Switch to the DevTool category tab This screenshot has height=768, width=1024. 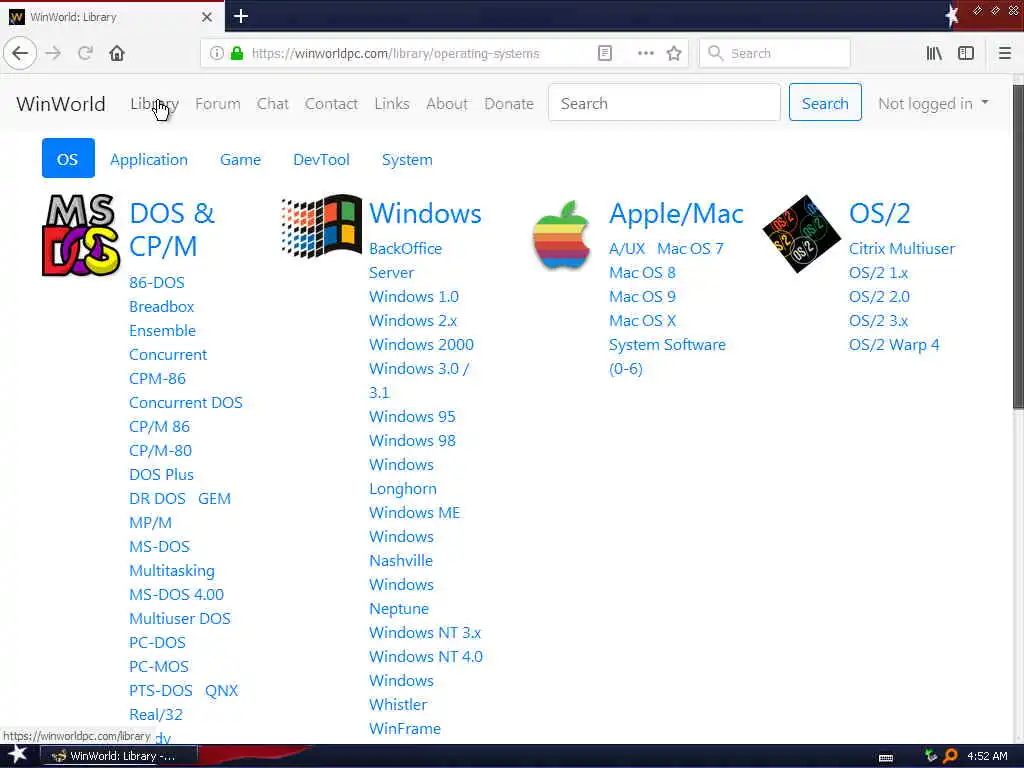[x=321, y=159]
